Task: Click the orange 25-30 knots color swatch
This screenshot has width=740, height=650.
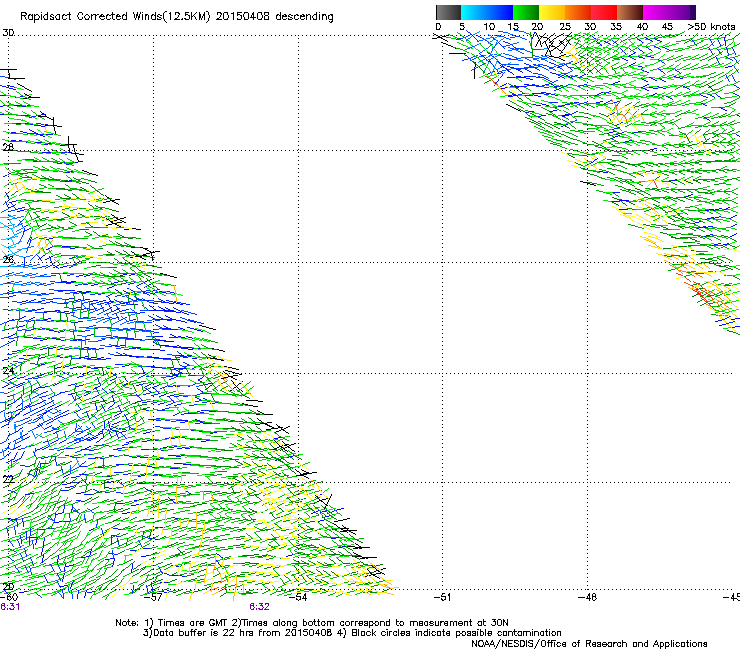Action: click(578, 12)
